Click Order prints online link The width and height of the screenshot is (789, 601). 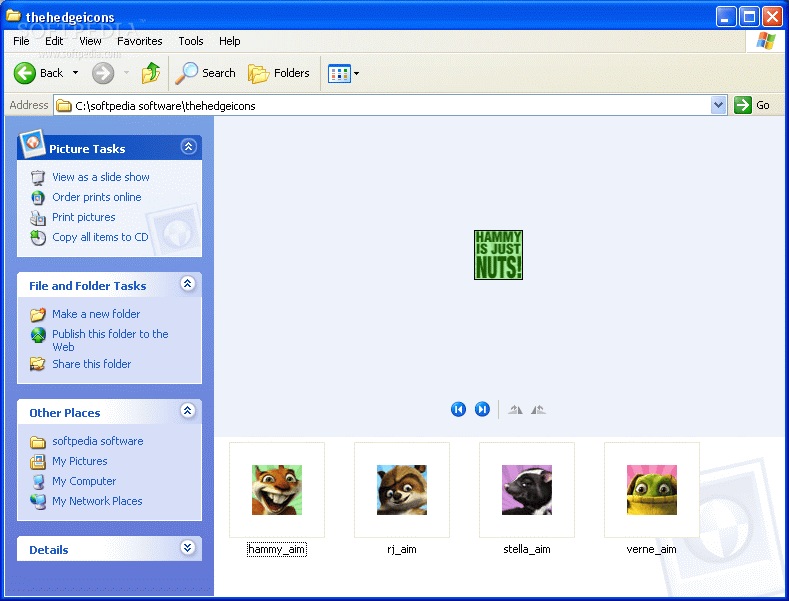(x=97, y=197)
